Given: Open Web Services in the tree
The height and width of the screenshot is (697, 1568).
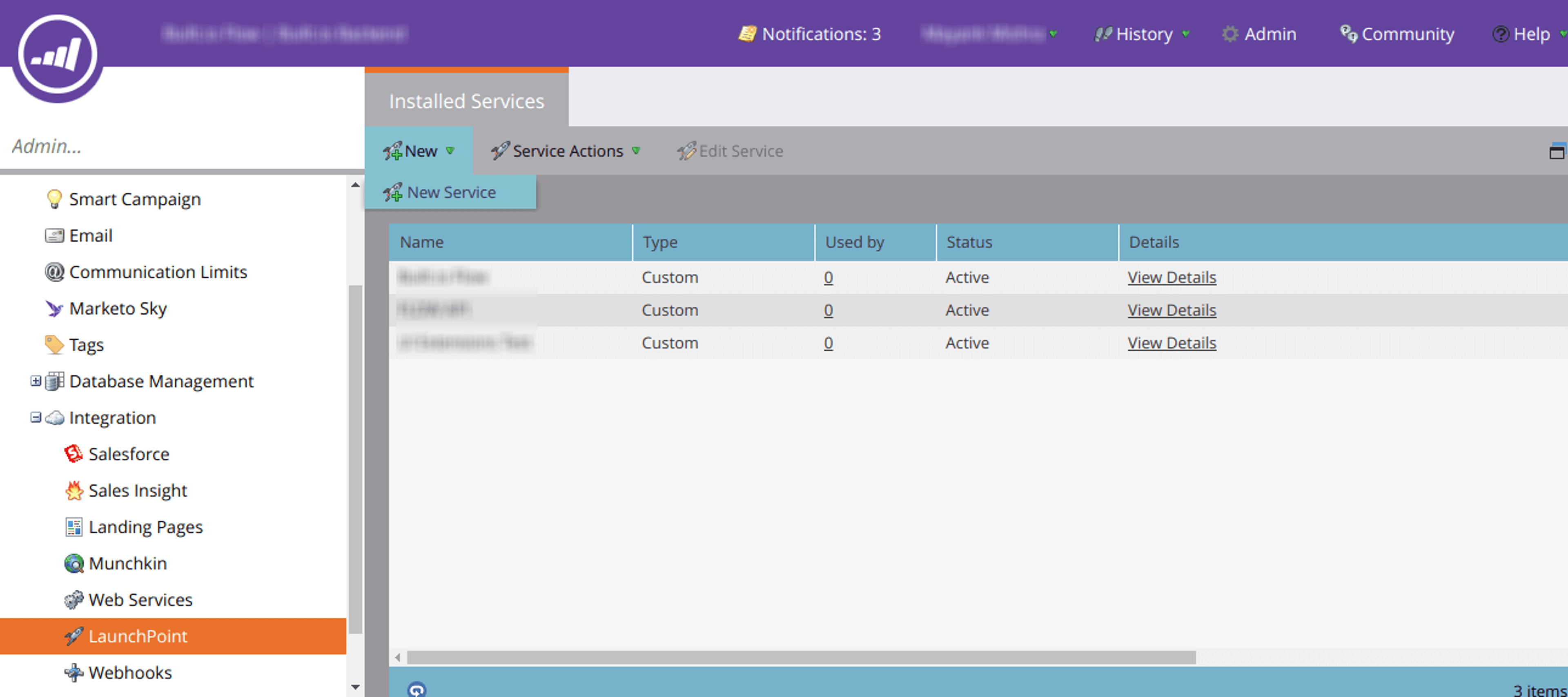Looking at the screenshot, I should [x=140, y=600].
